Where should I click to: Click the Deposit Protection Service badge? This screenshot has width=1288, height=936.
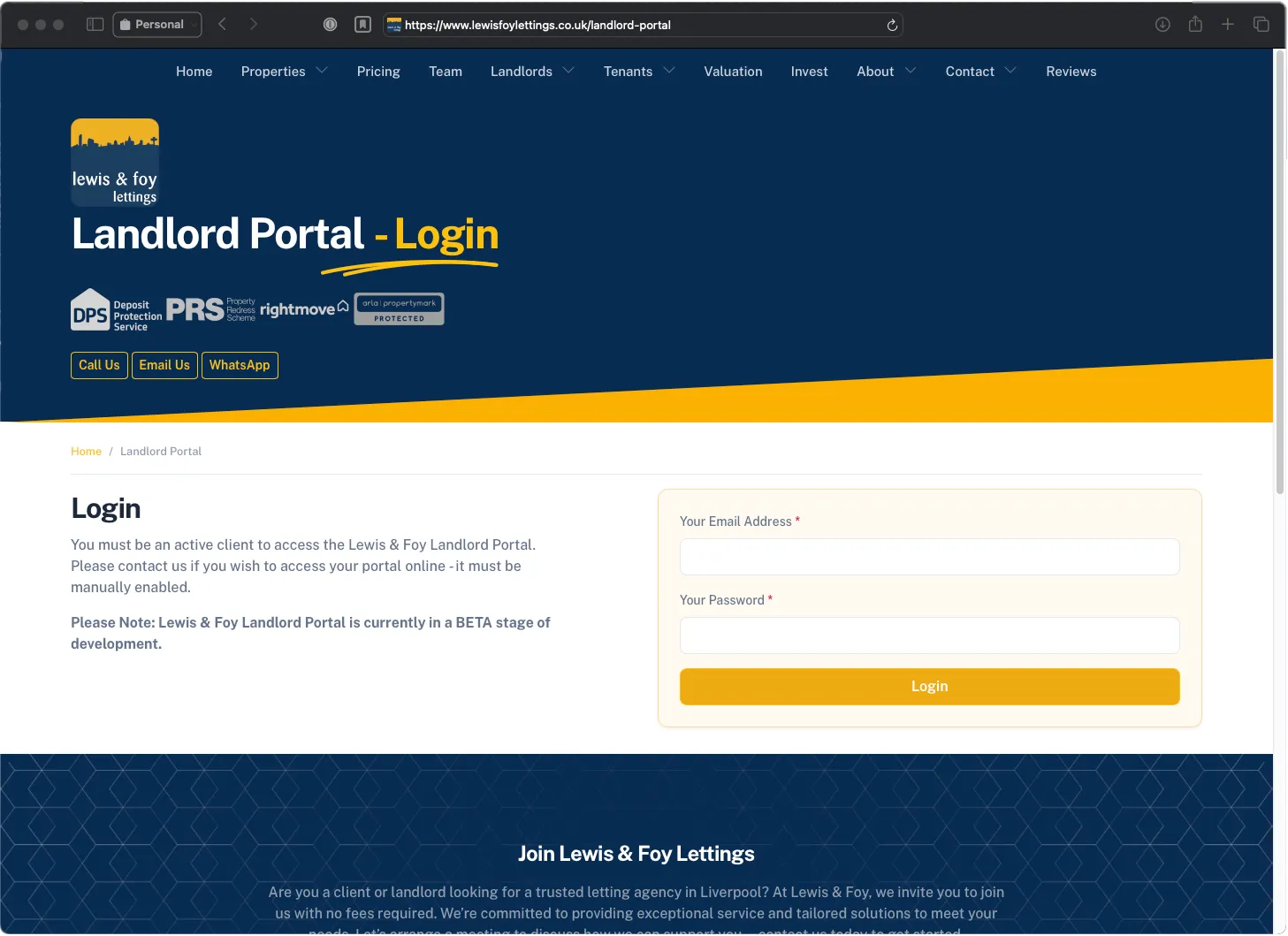[x=116, y=309]
